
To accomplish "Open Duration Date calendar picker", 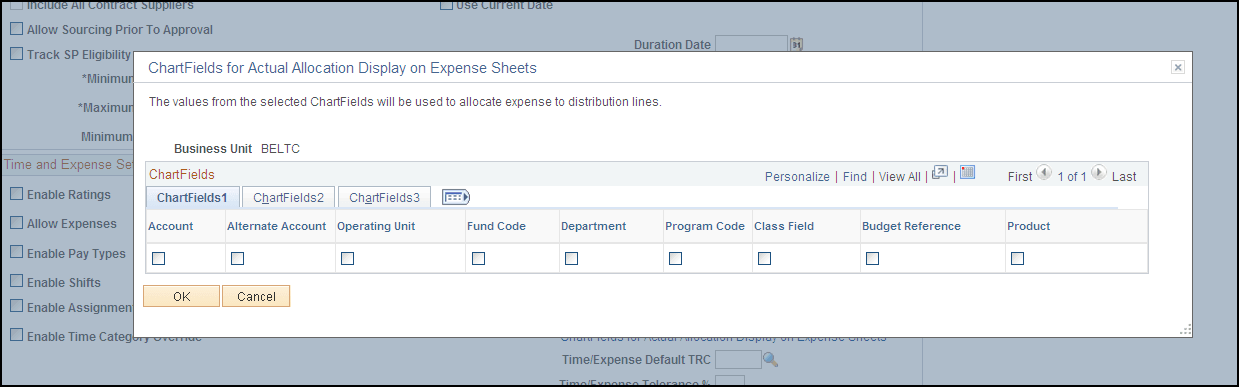I will point(797,44).
